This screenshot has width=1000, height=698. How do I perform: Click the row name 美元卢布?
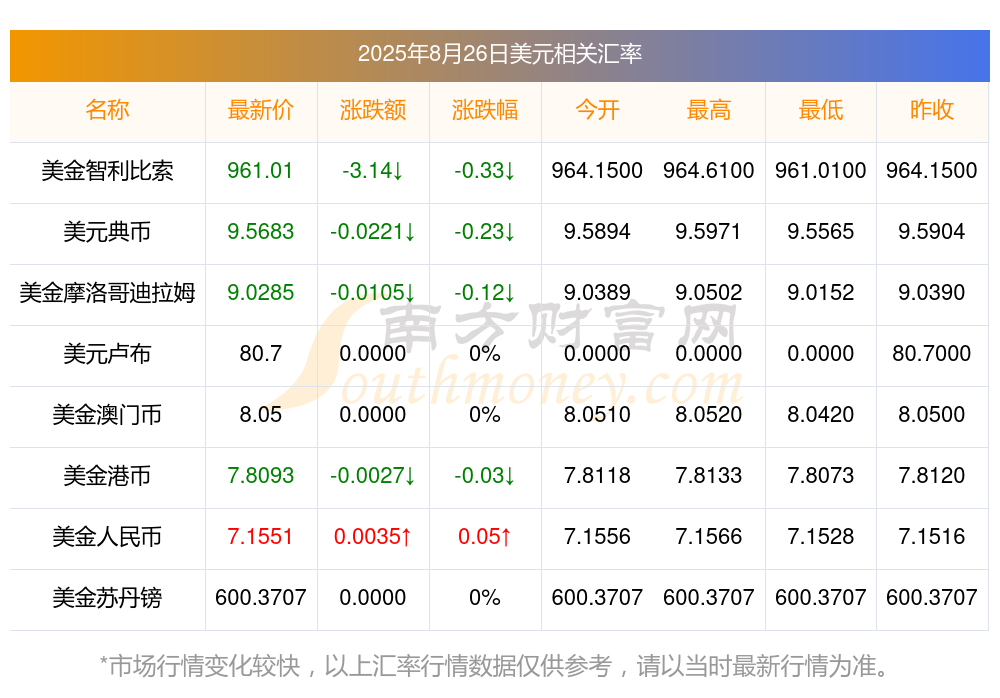tap(107, 353)
